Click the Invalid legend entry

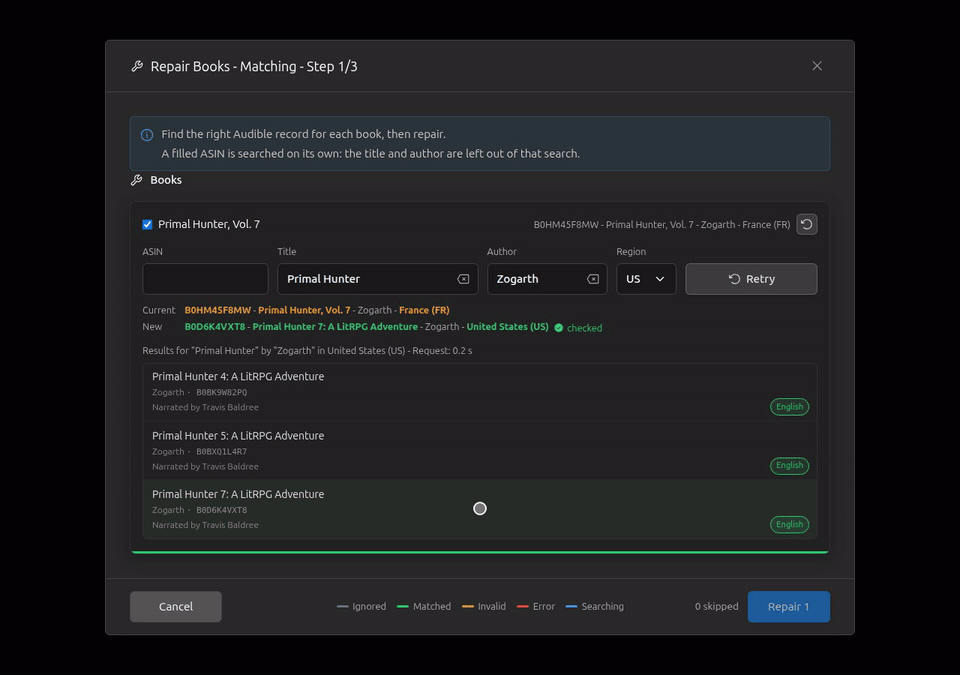coord(484,606)
